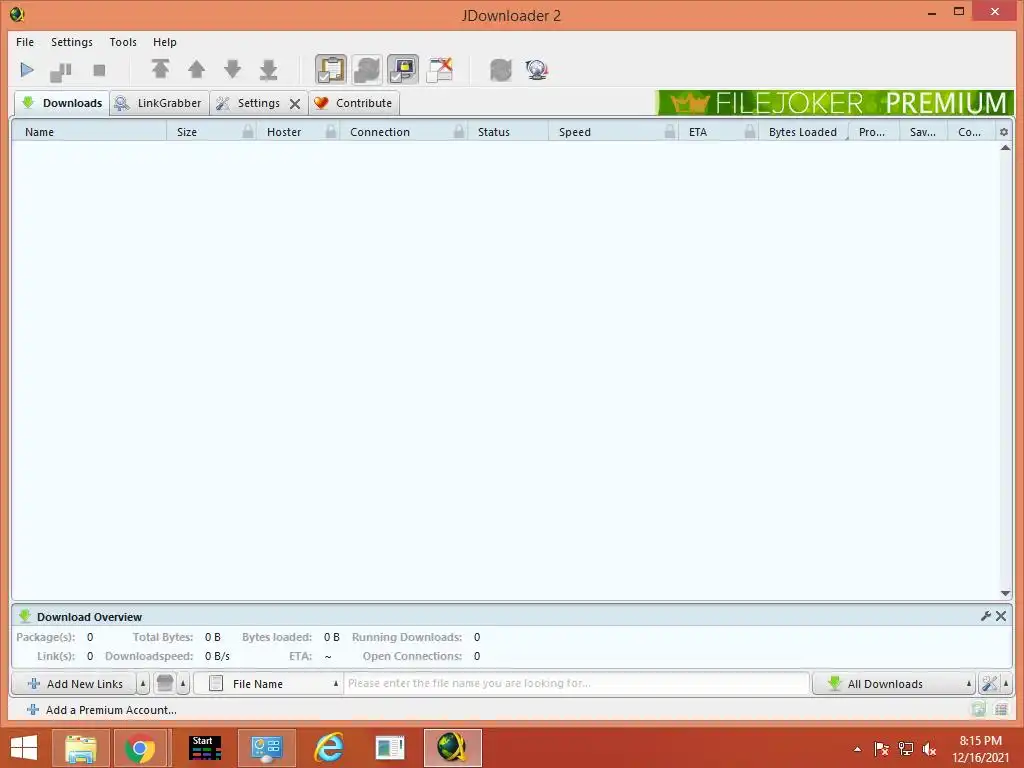Screen dimensions: 1024x768
Task: Sort by the Status column header
Action: pyautogui.click(x=508, y=132)
